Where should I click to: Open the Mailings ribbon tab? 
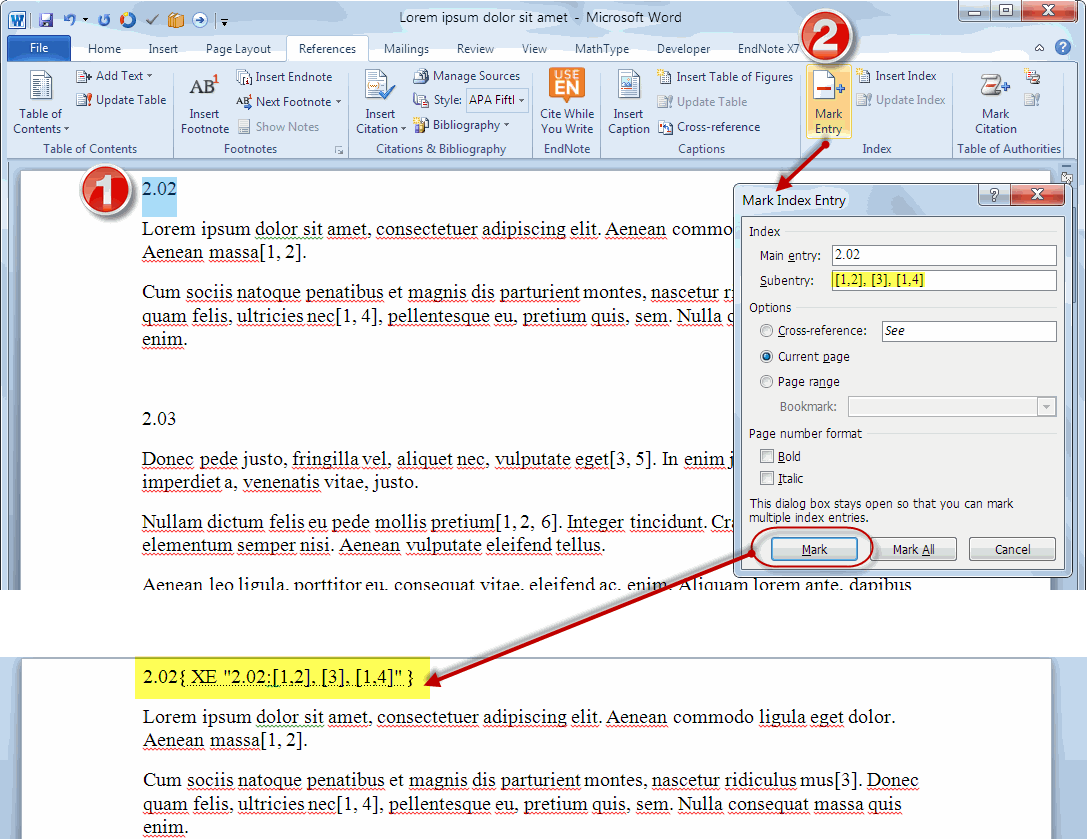(406, 48)
